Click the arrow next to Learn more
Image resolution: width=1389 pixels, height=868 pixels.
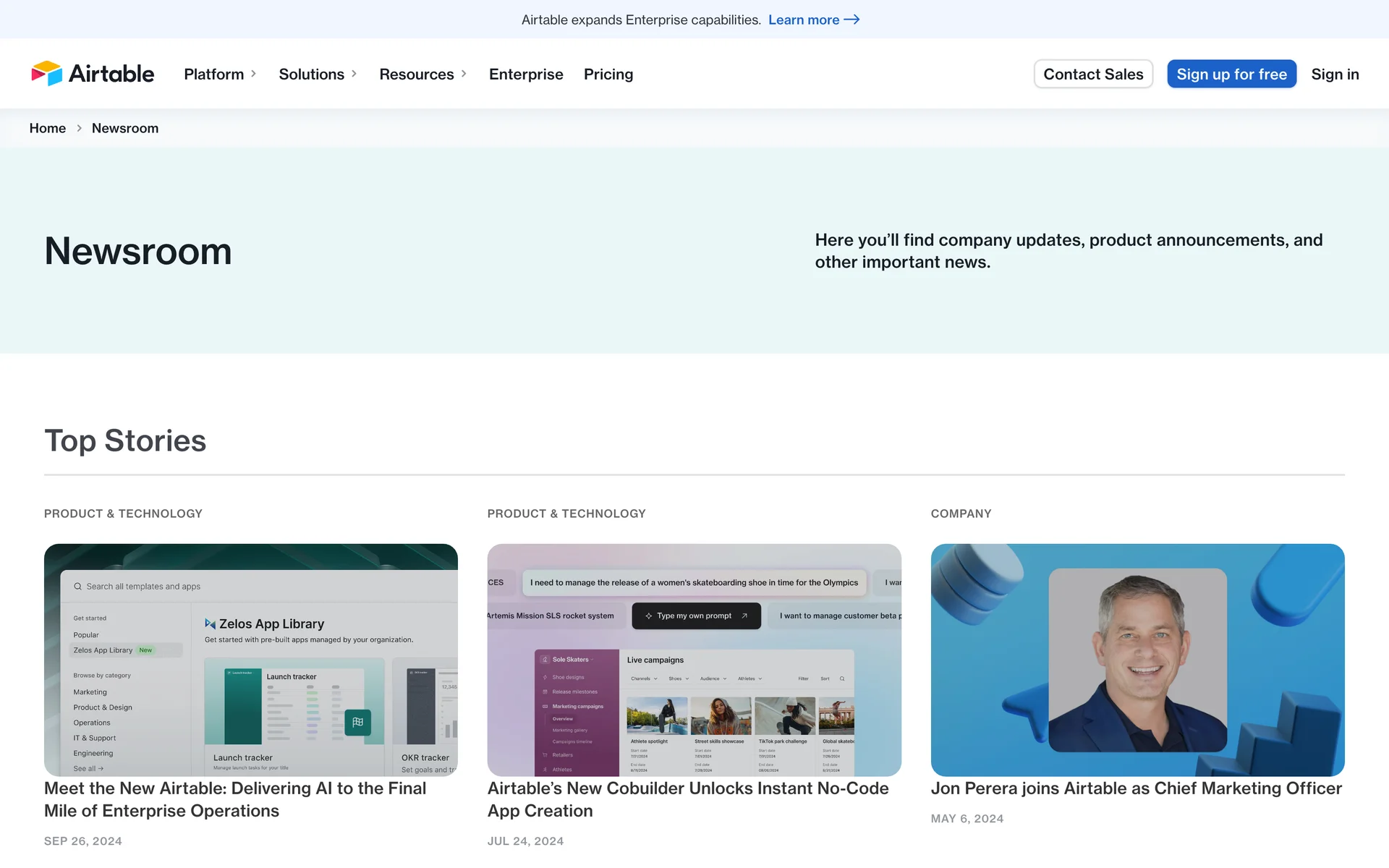click(851, 20)
